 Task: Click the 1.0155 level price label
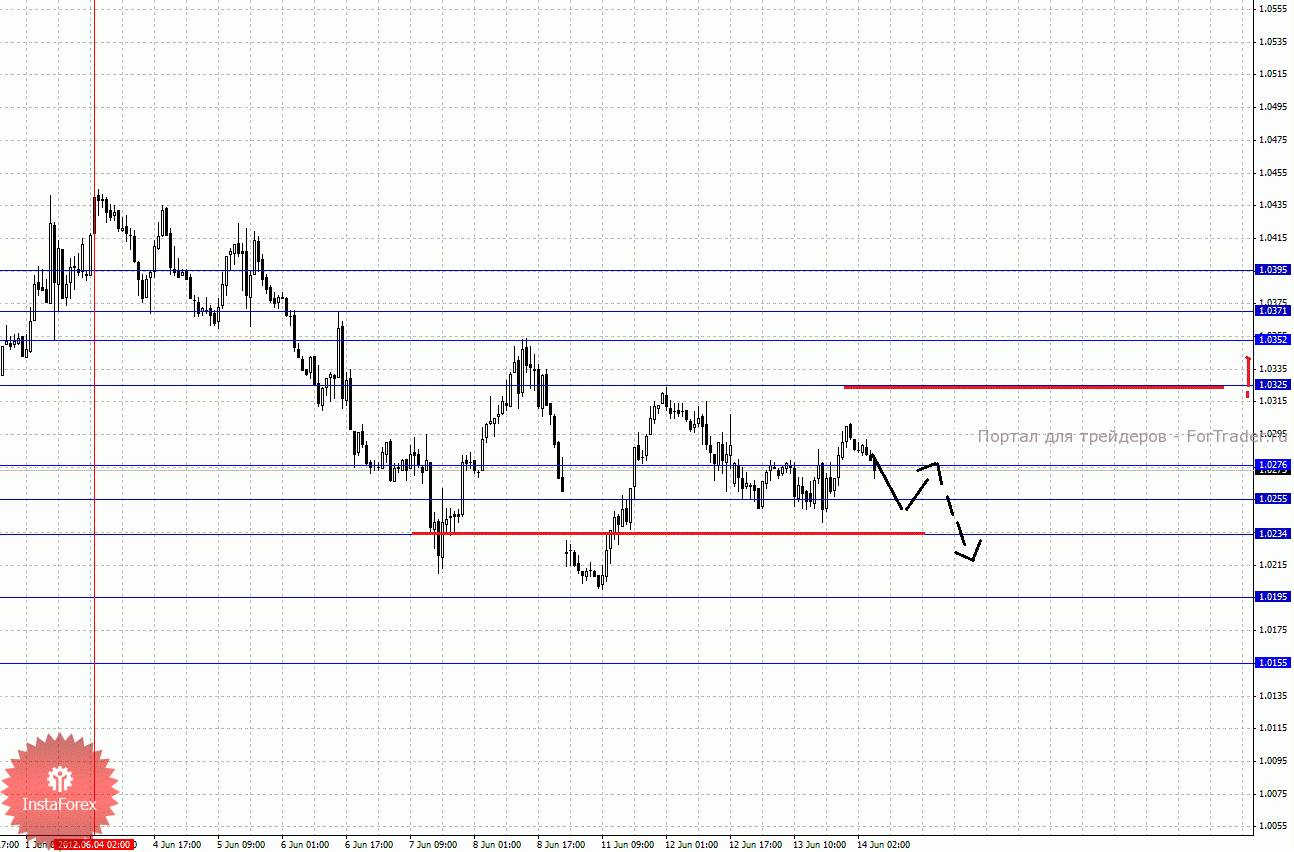pos(1274,663)
